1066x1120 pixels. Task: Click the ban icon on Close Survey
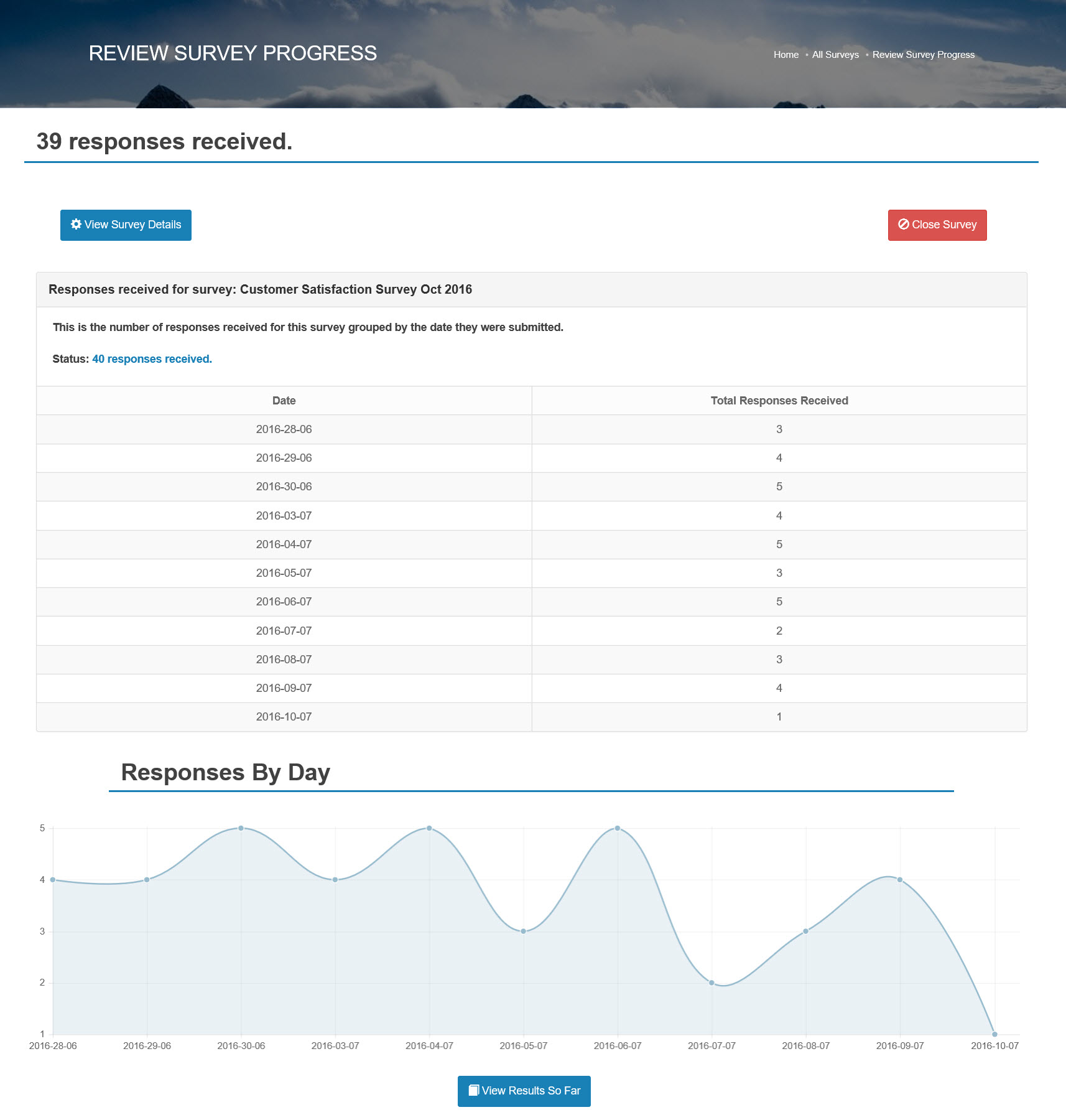pyautogui.click(x=904, y=225)
